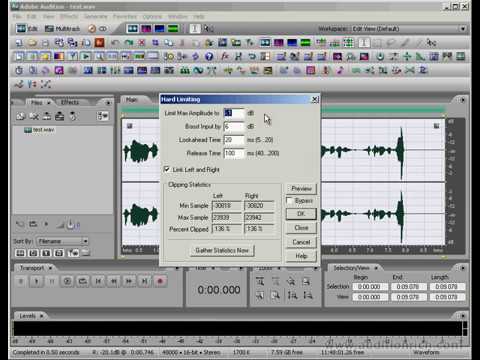
Task: Switch to CD view button
Action: pos(97,29)
